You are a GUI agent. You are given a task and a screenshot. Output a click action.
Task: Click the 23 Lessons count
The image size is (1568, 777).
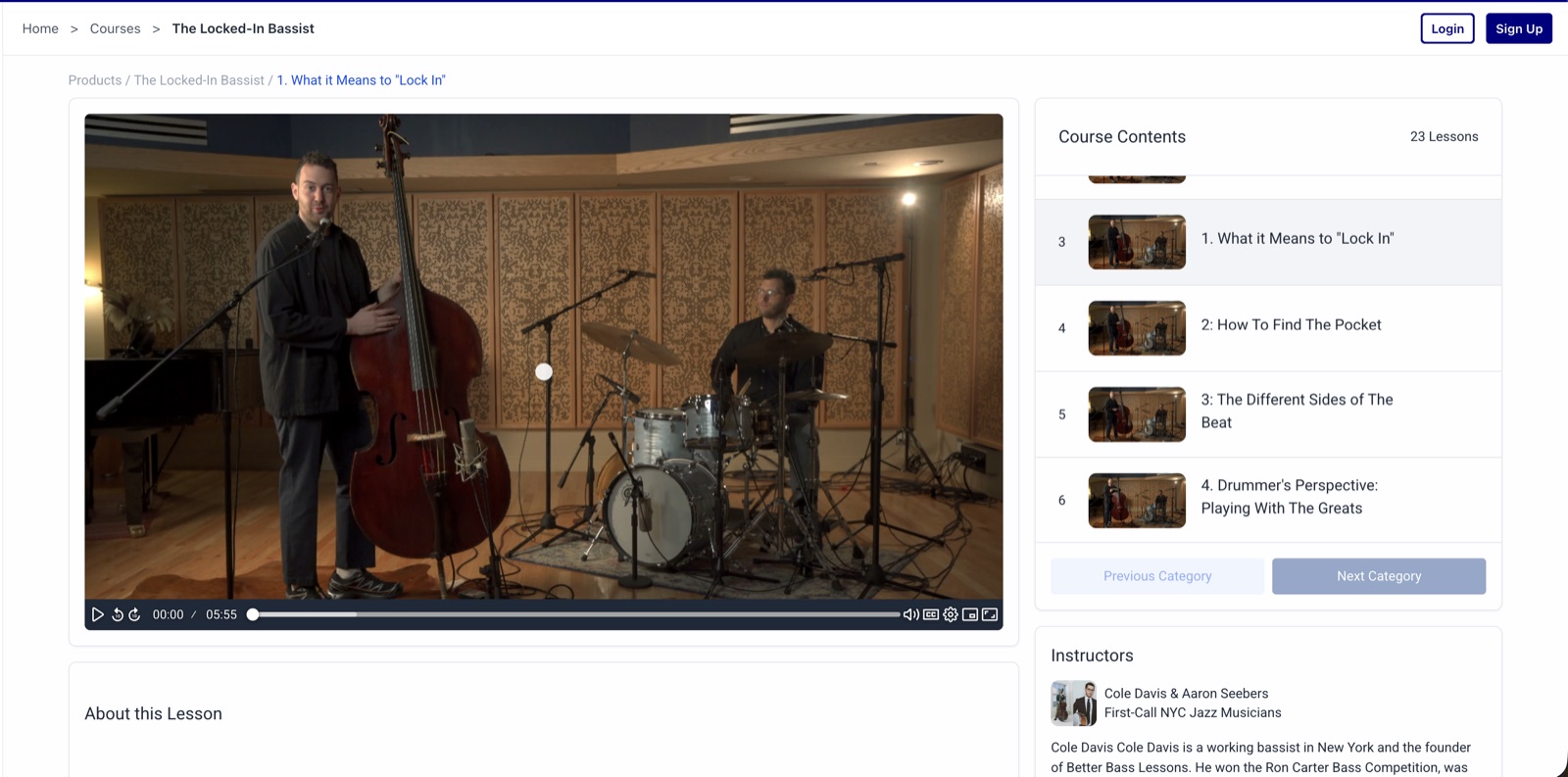point(1444,136)
